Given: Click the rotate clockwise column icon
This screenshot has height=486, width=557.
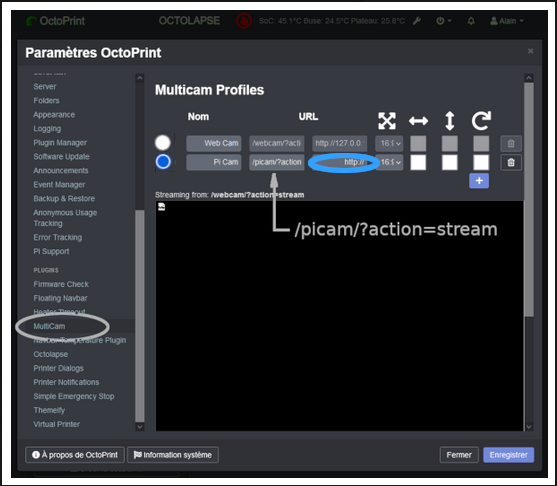Looking at the screenshot, I should coord(481,120).
